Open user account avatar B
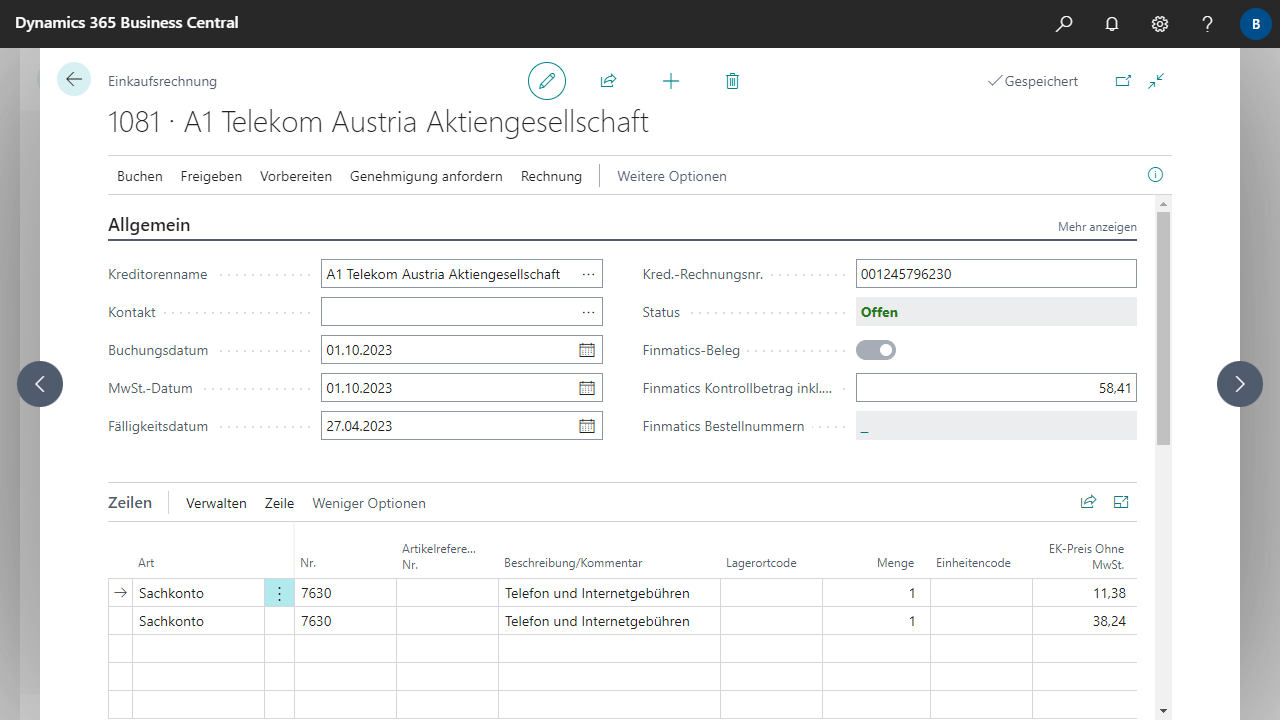This screenshot has height=720, width=1280. [1256, 23]
